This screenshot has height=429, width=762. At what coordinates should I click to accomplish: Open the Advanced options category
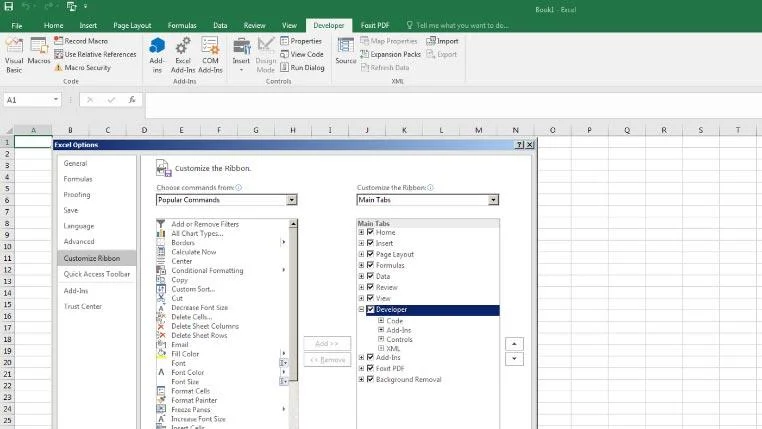click(97, 241)
